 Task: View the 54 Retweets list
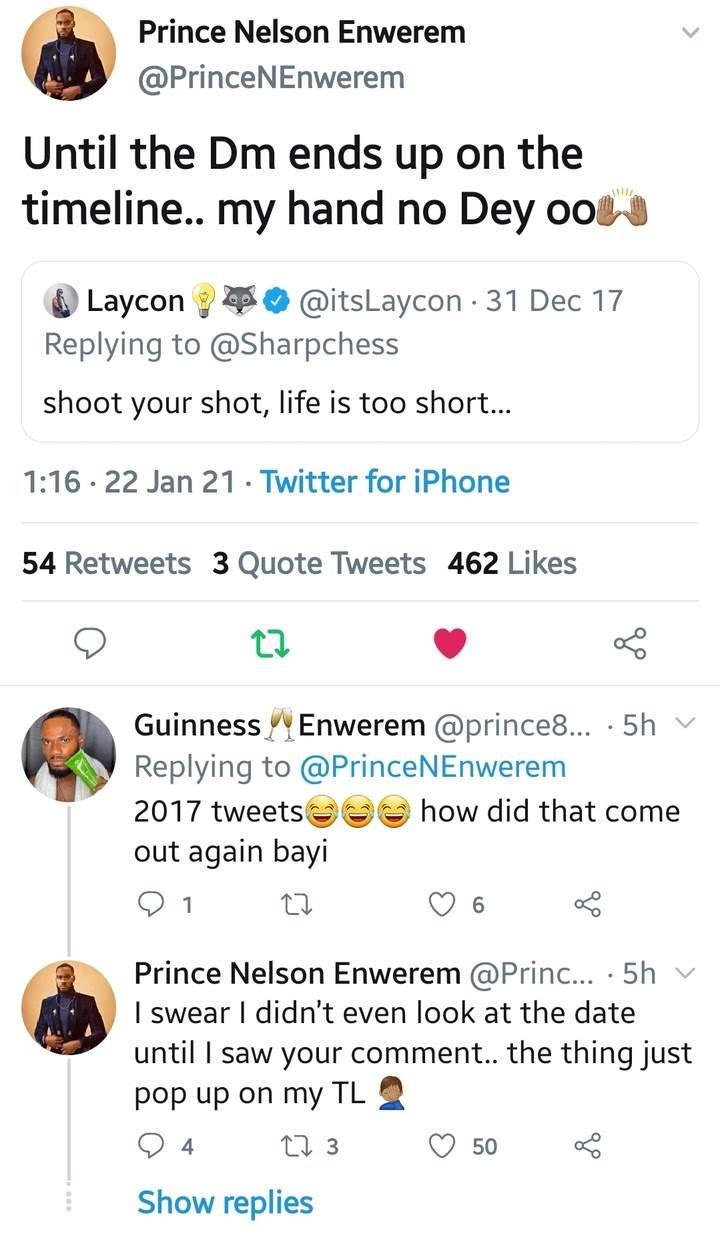(x=107, y=564)
